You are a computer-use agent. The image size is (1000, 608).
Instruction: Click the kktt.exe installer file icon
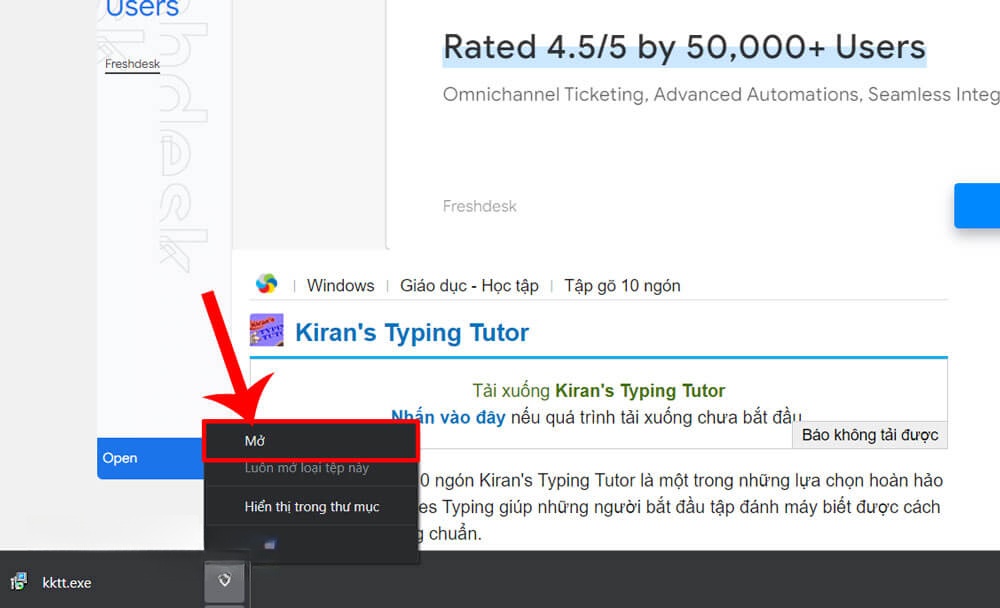(18, 581)
